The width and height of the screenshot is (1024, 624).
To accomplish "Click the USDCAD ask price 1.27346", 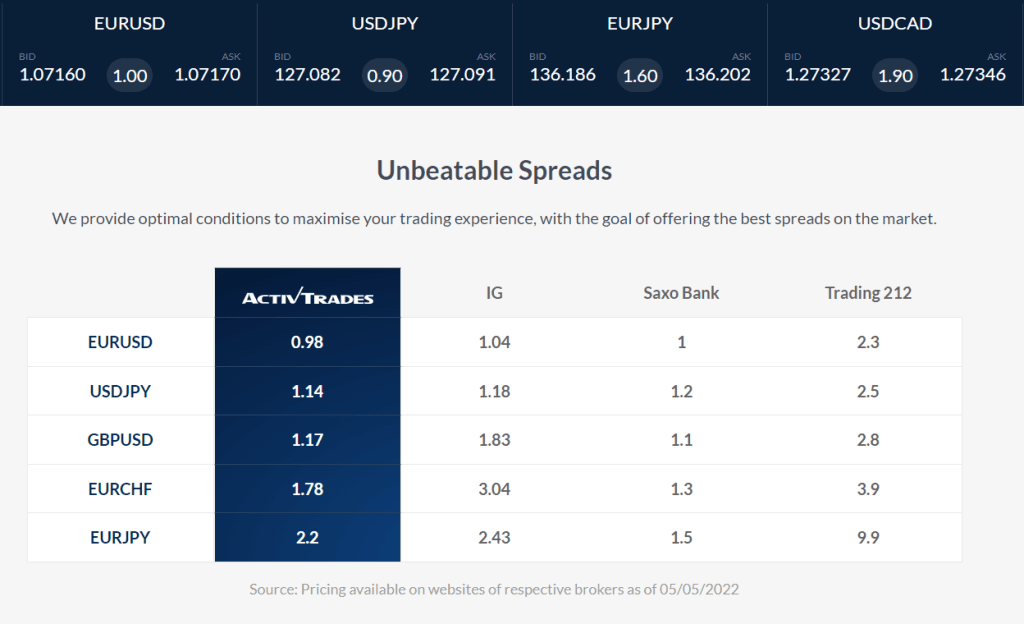I will coord(974,74).
